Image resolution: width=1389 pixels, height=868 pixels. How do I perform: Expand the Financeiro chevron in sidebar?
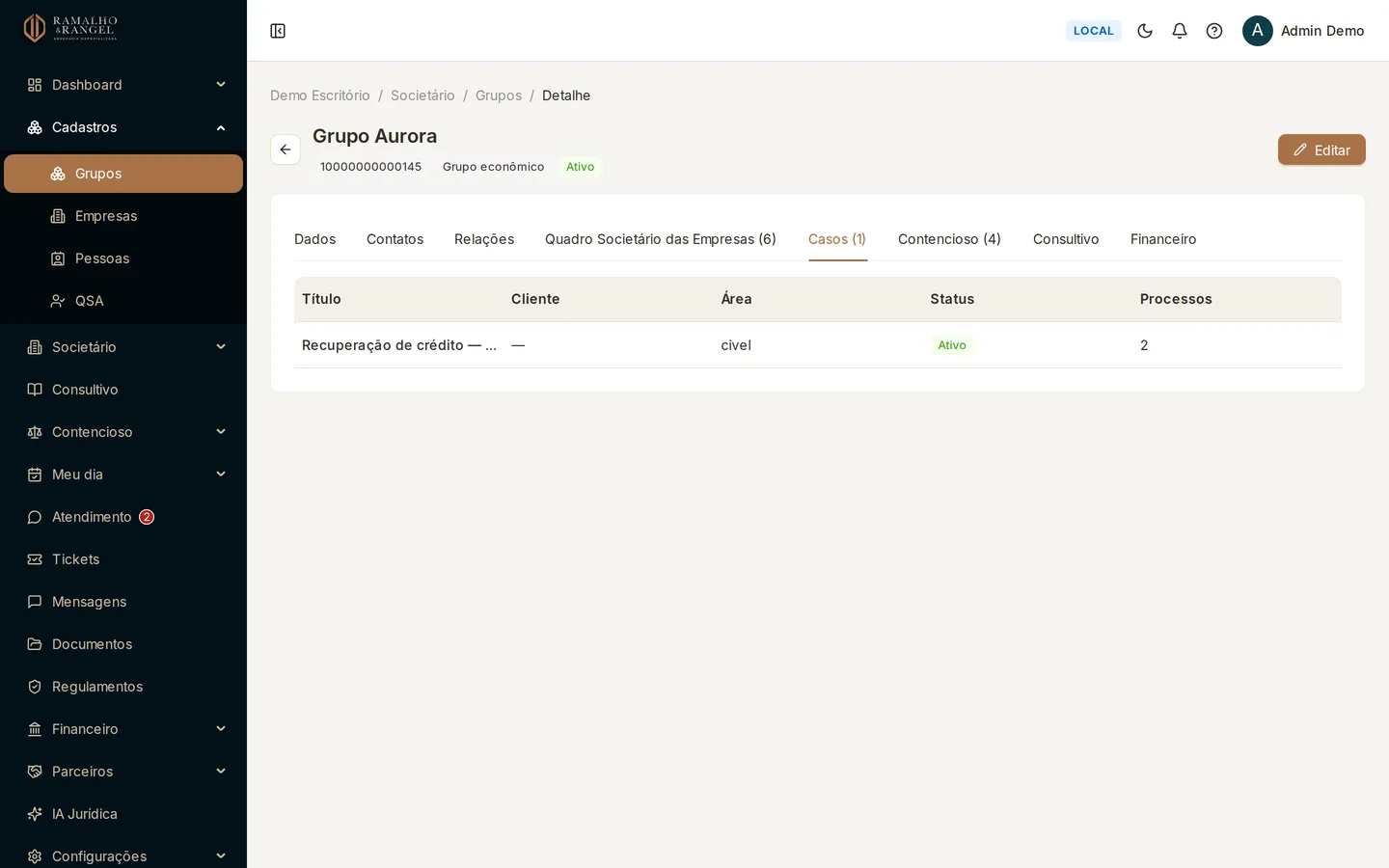click(221, 729)
